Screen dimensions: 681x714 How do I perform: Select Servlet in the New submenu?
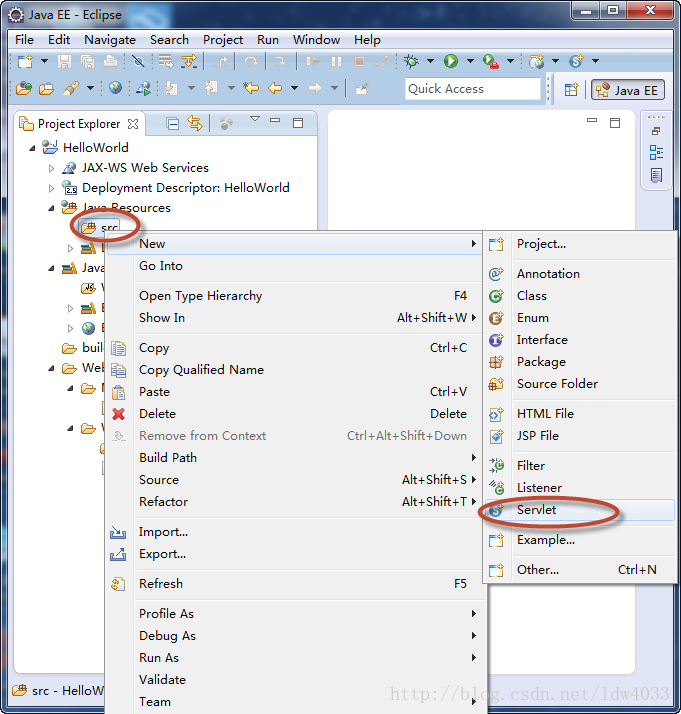coord(580,510)
